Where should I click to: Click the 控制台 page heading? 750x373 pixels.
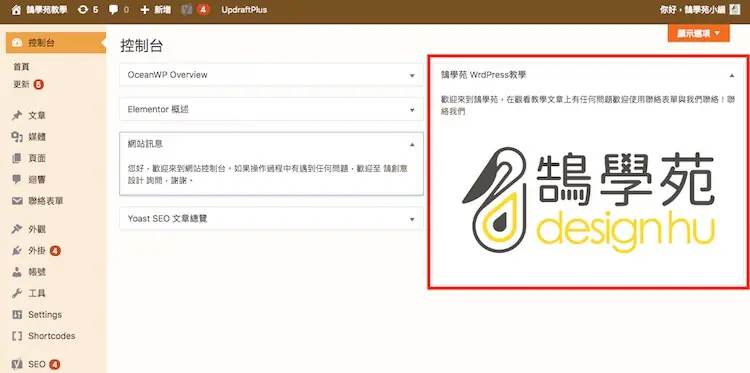142,46
